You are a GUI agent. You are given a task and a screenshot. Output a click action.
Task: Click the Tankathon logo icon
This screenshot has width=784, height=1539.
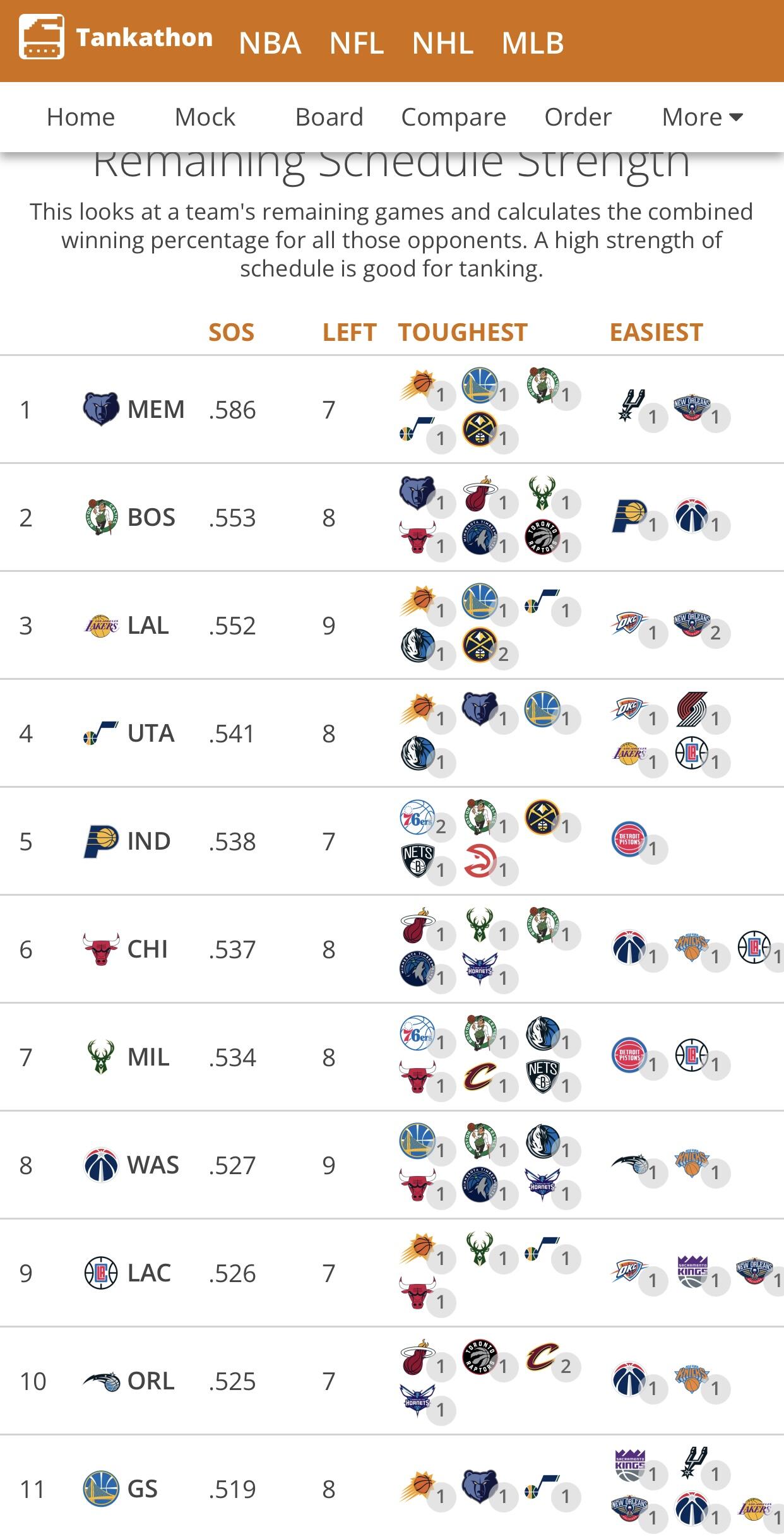click(x=42, y=37)
